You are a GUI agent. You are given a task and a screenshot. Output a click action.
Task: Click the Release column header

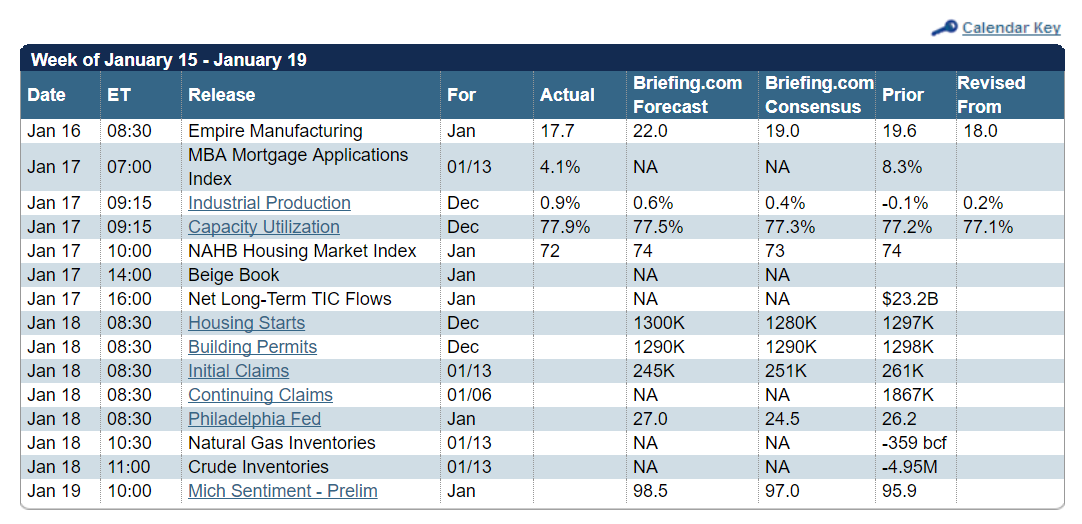click(x=222, y=95)
